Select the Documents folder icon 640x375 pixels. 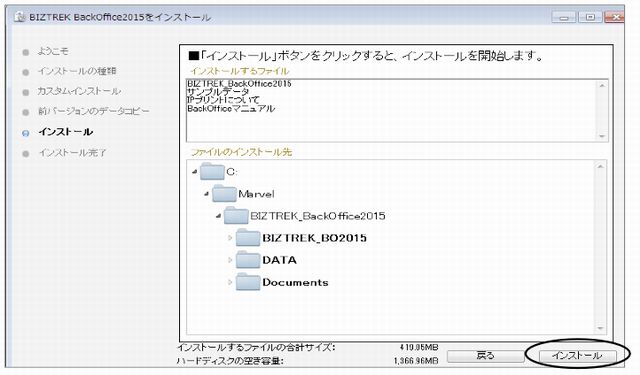click(248, 282)
